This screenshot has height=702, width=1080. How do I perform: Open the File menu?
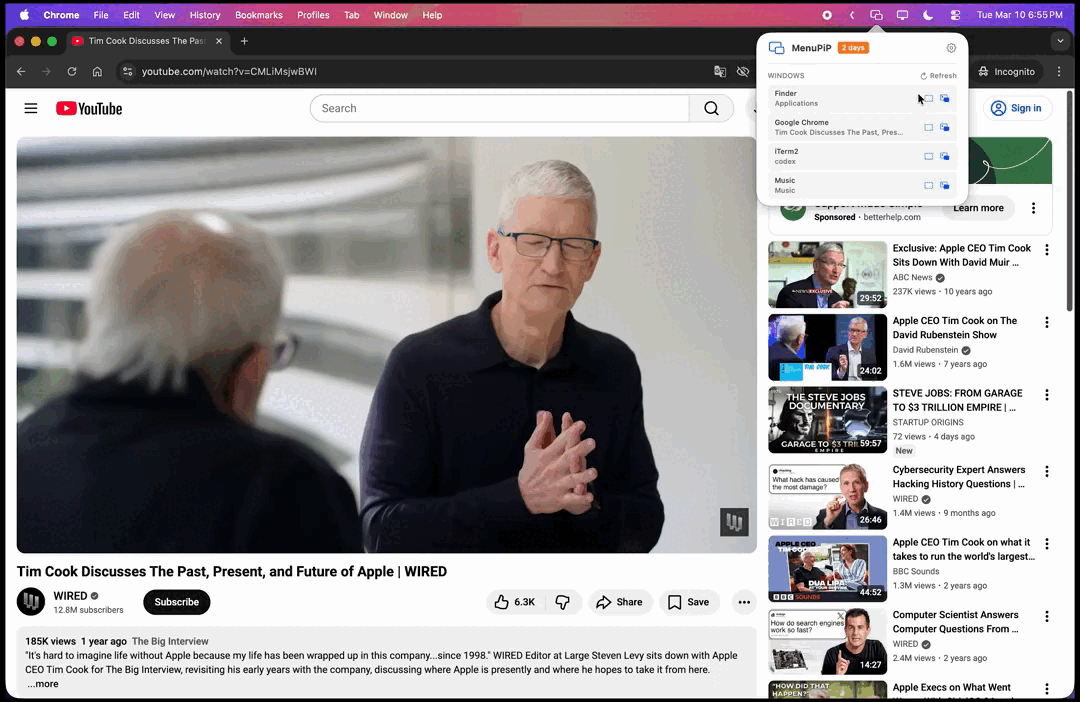[101, 15]
